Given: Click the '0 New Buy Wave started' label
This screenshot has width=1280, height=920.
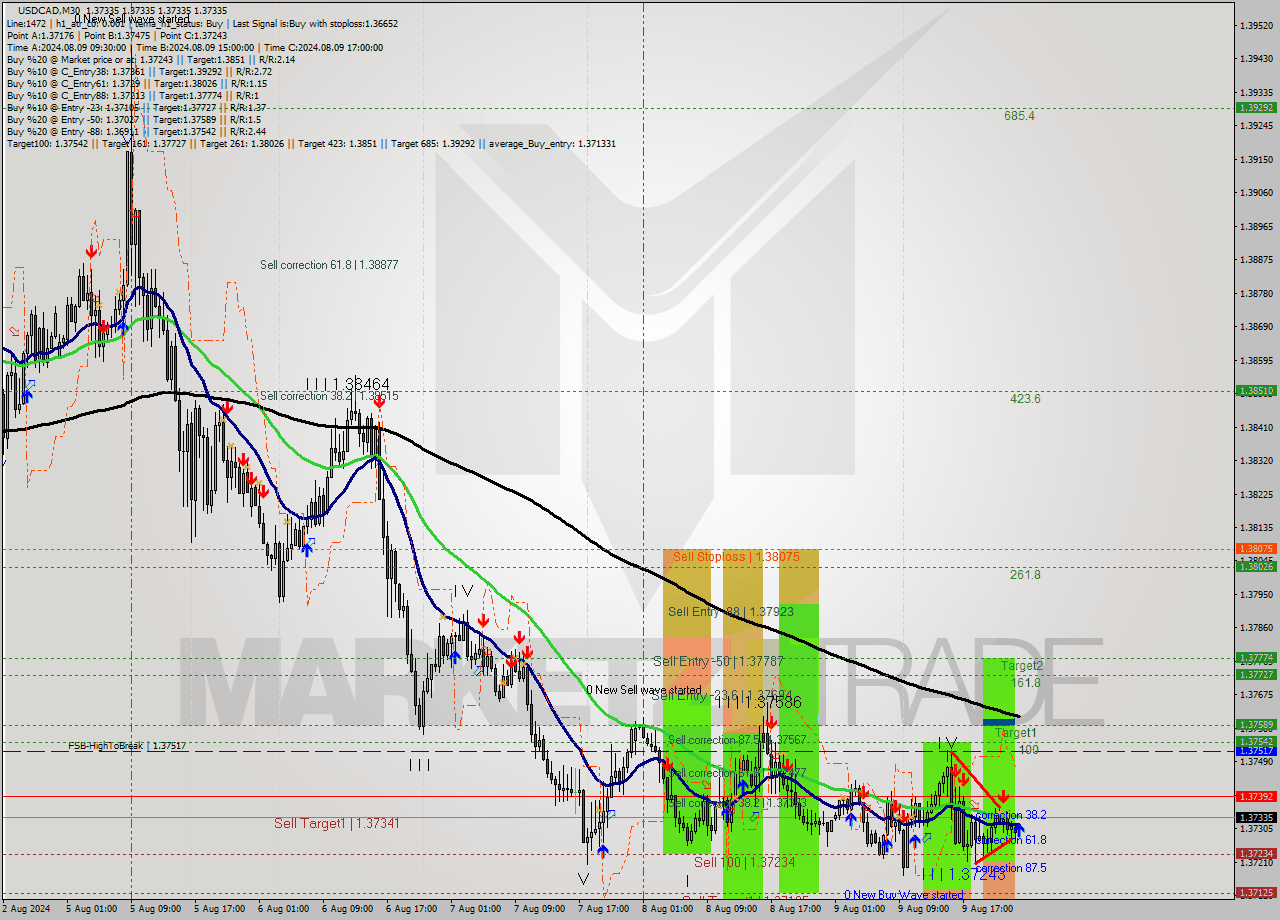Looking at the screenshot, I should 904,895.
